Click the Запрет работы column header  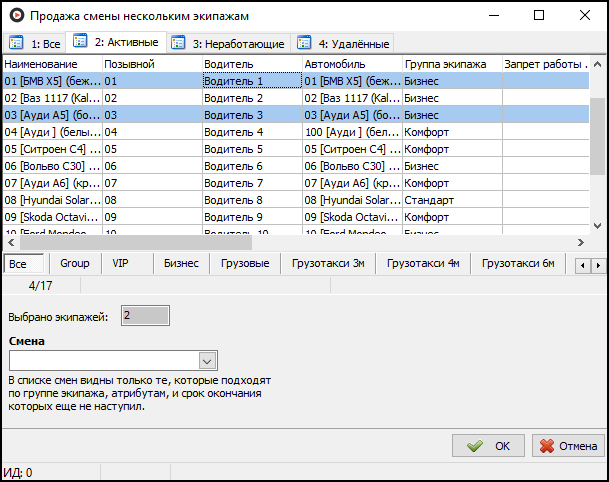point(546,64)
